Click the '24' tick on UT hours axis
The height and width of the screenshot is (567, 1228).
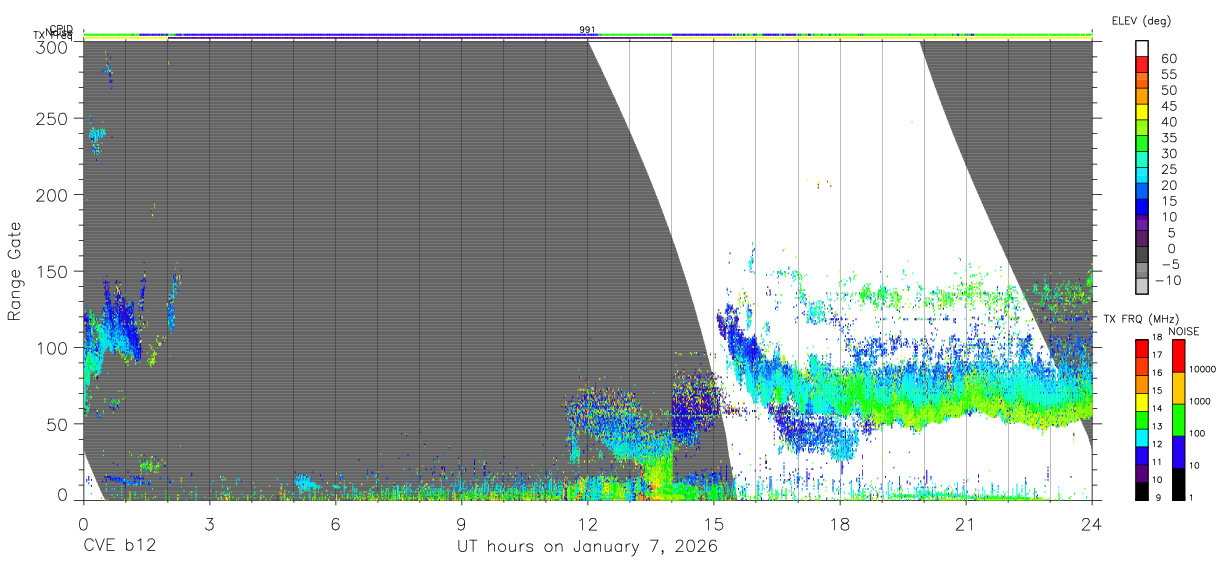point(1091,523)
